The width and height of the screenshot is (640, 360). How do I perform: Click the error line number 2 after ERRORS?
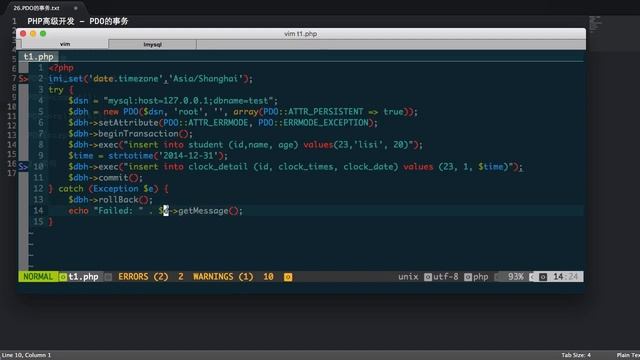[x=181, y=277]
